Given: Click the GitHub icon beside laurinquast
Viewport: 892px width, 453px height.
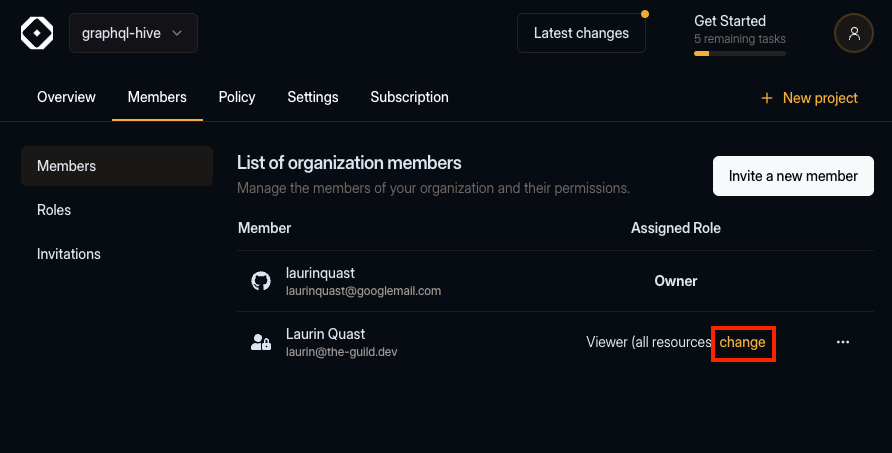Looking at the screenshot, I should coord(260,281).
